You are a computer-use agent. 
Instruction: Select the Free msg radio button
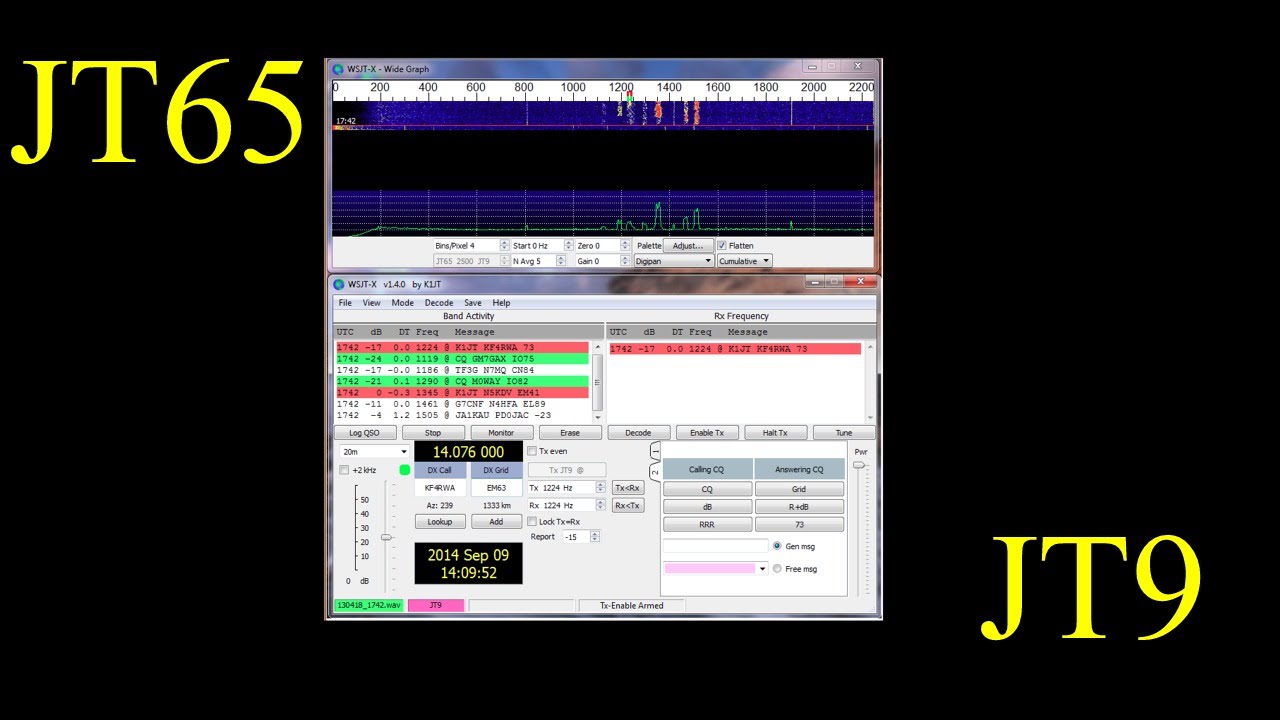pyautogui.click(x=777, y=569)
